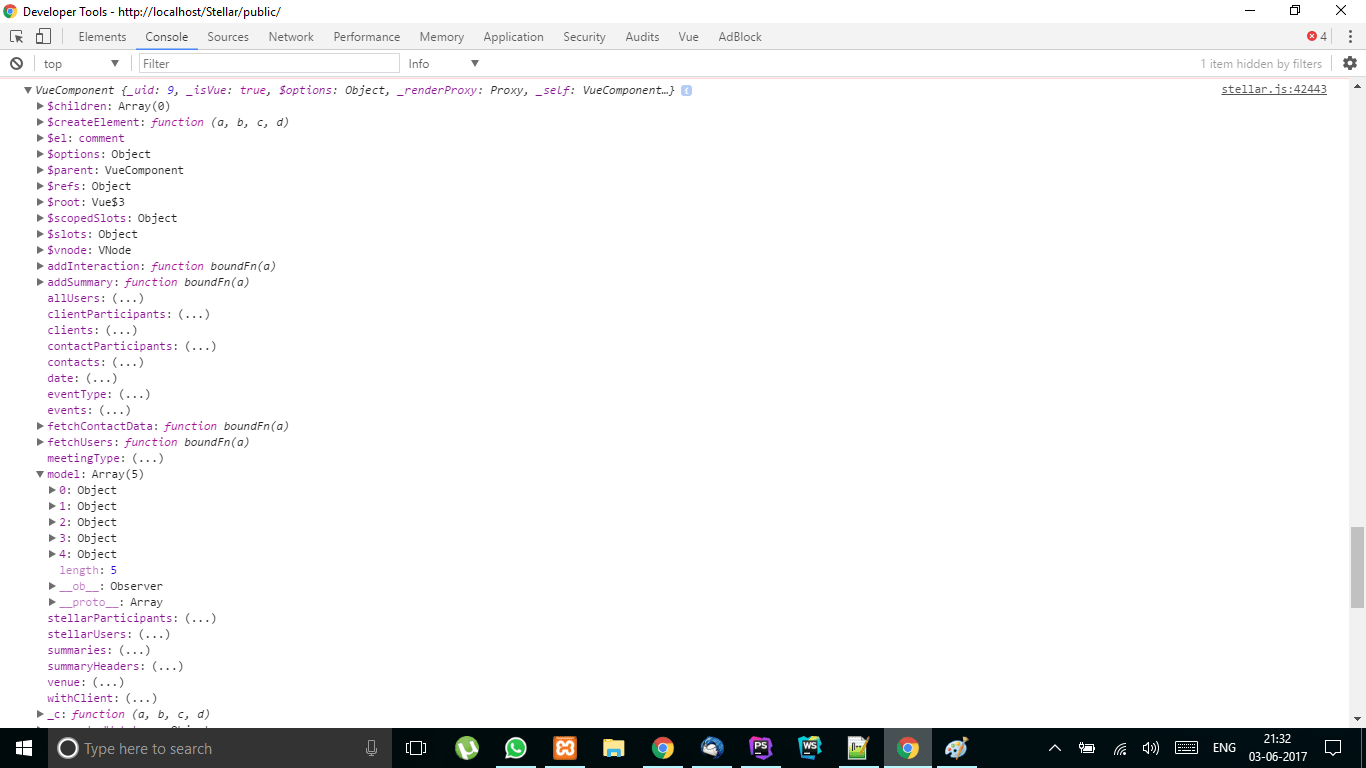Evaluate the allUsers (...) getter

pos(128,298)
